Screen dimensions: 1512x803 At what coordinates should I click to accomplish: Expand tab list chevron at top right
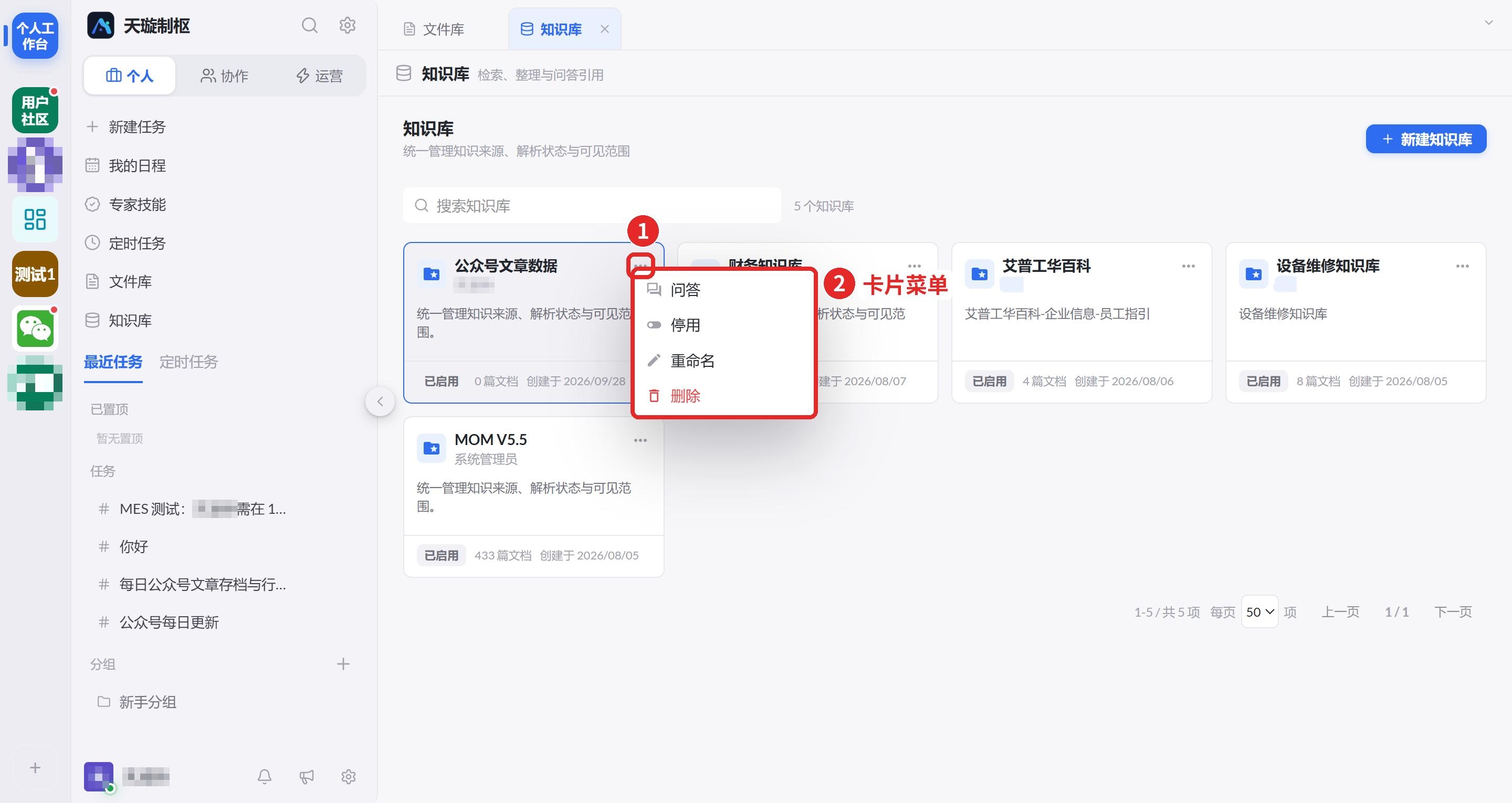[1488, 22]
